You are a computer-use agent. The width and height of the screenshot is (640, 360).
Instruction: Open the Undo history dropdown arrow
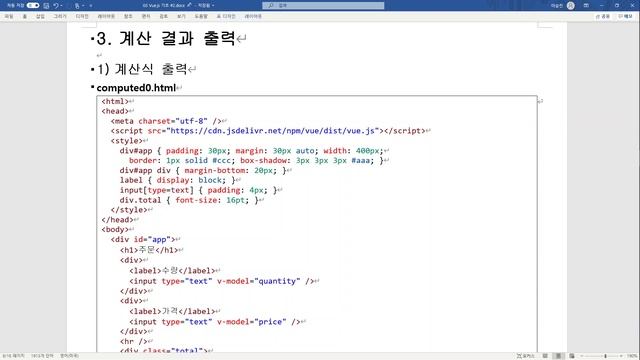[x=62, y=6]
